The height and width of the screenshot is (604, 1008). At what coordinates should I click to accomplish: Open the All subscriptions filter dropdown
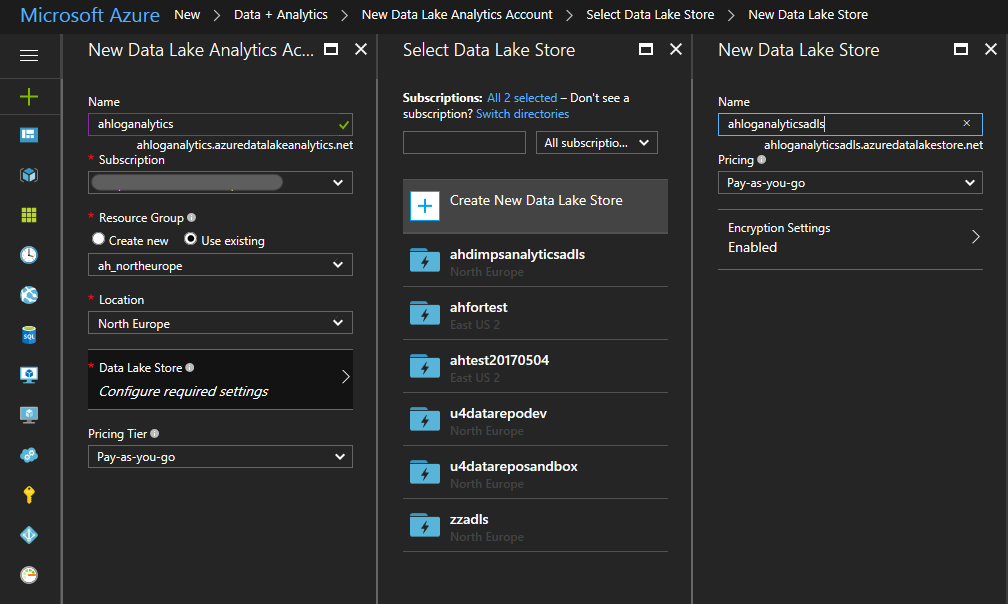point(597,143)
